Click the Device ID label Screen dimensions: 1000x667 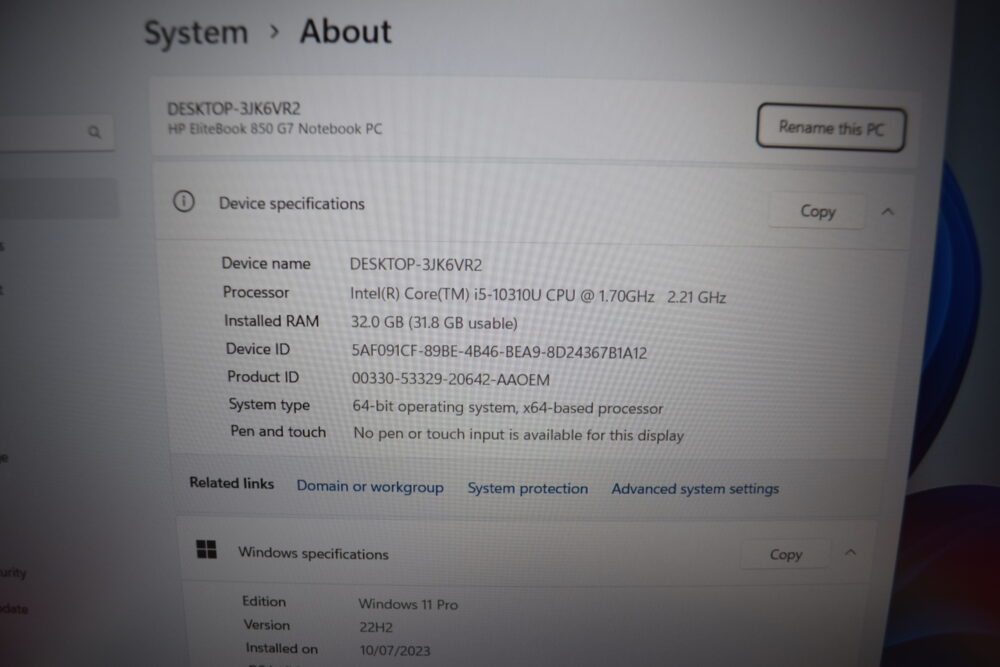[x=258, y=349]
